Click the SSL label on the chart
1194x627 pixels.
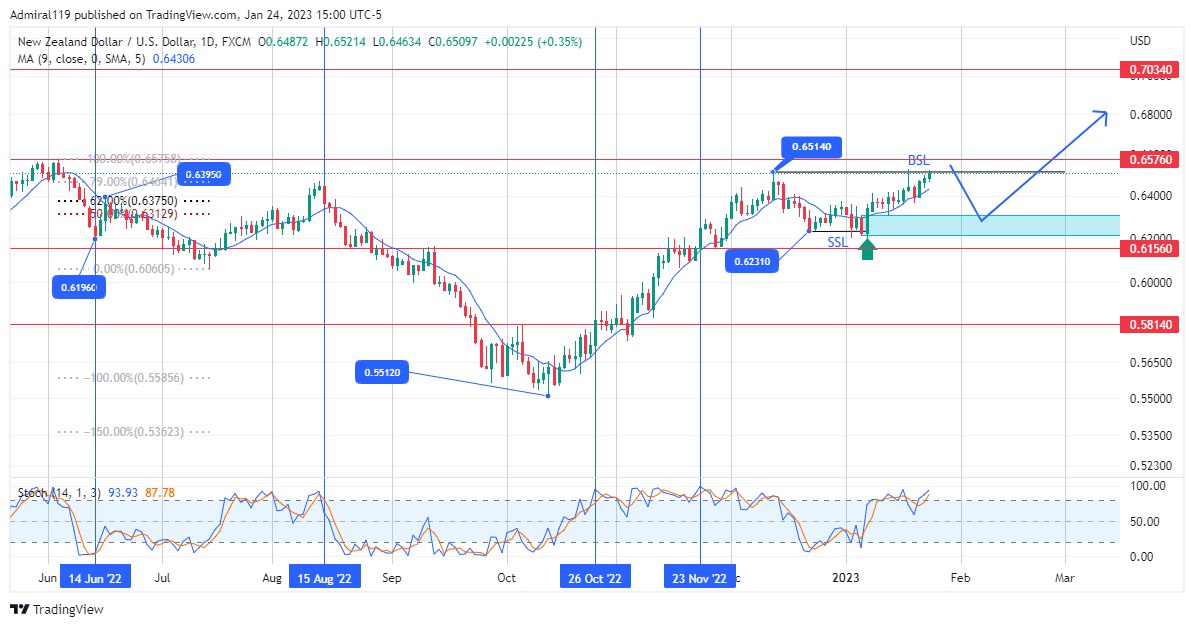pos(838,242)
